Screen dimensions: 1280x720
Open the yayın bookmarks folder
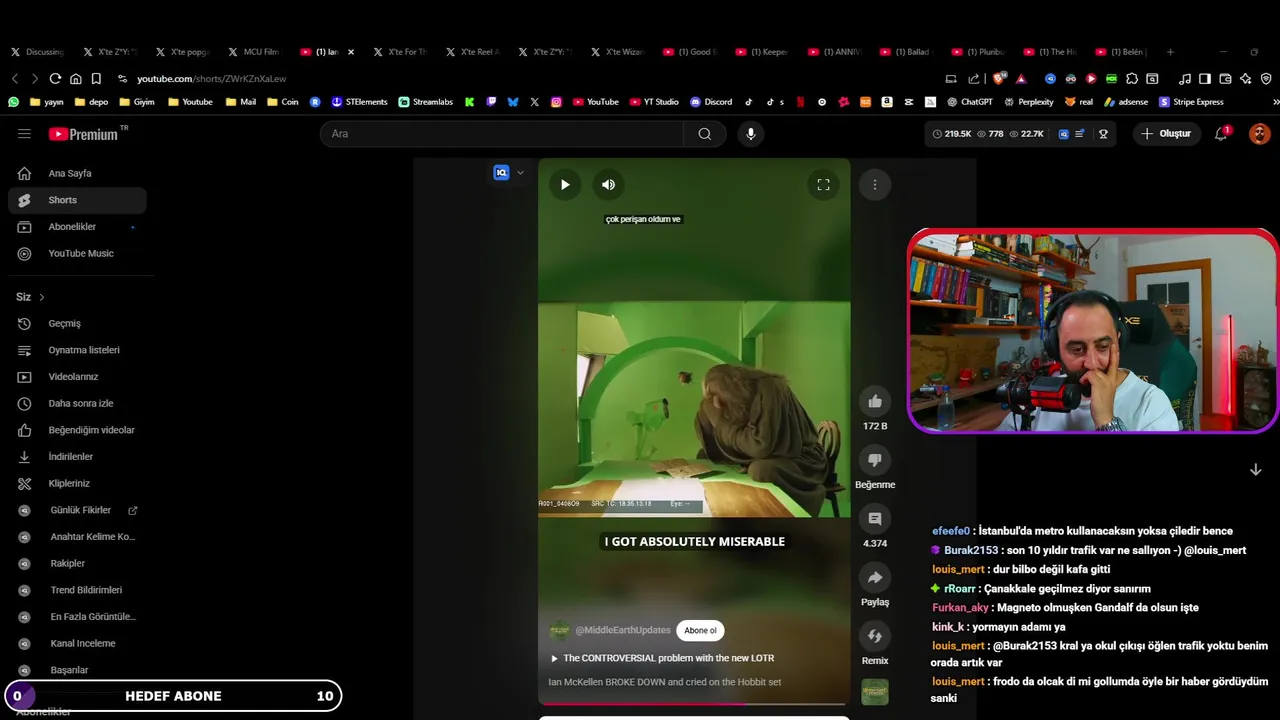tap(47, 102)
